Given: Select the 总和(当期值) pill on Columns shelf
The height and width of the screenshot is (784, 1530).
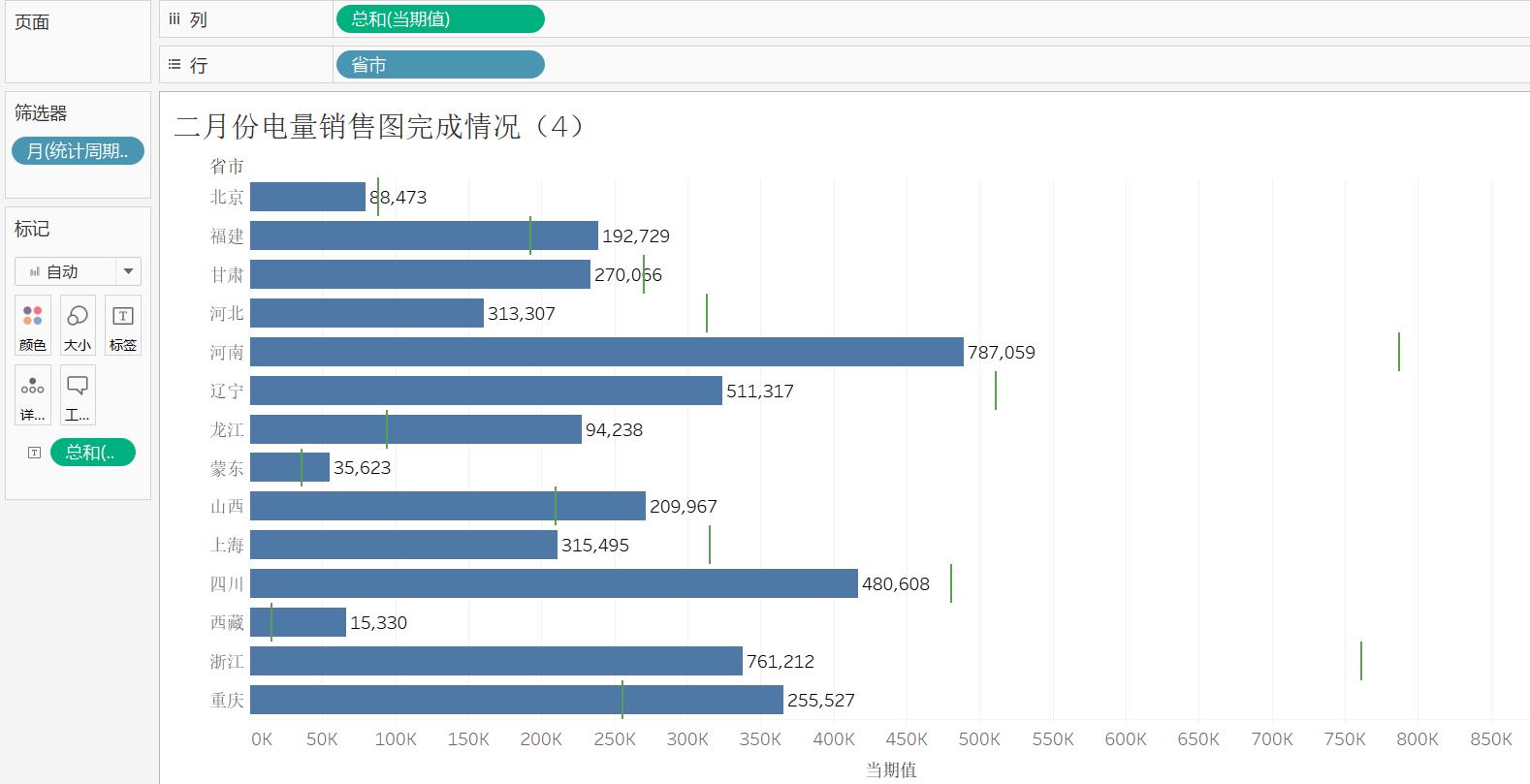Looking at the screenshot, I should coord(440,18).
